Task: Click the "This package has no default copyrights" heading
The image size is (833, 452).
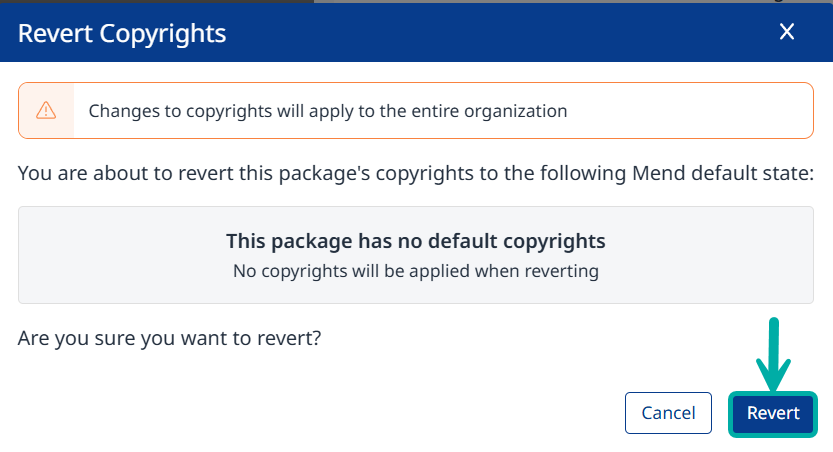Action: coord(416,241)
